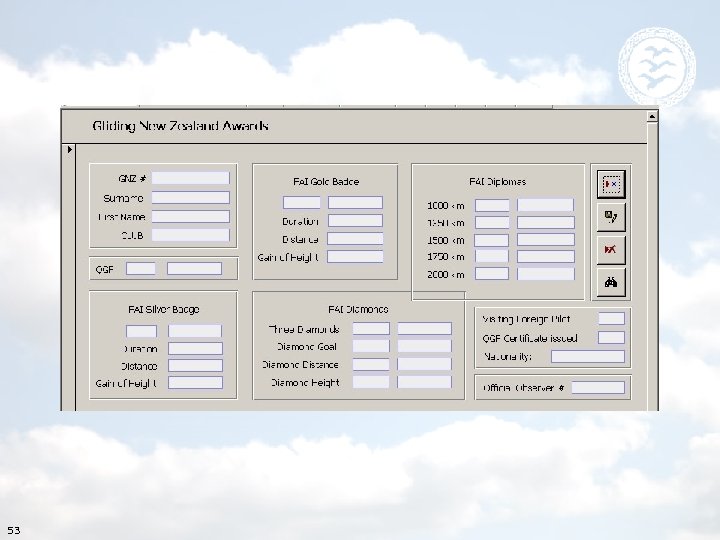Click the first 1250 km diploma field

point(492,223)
